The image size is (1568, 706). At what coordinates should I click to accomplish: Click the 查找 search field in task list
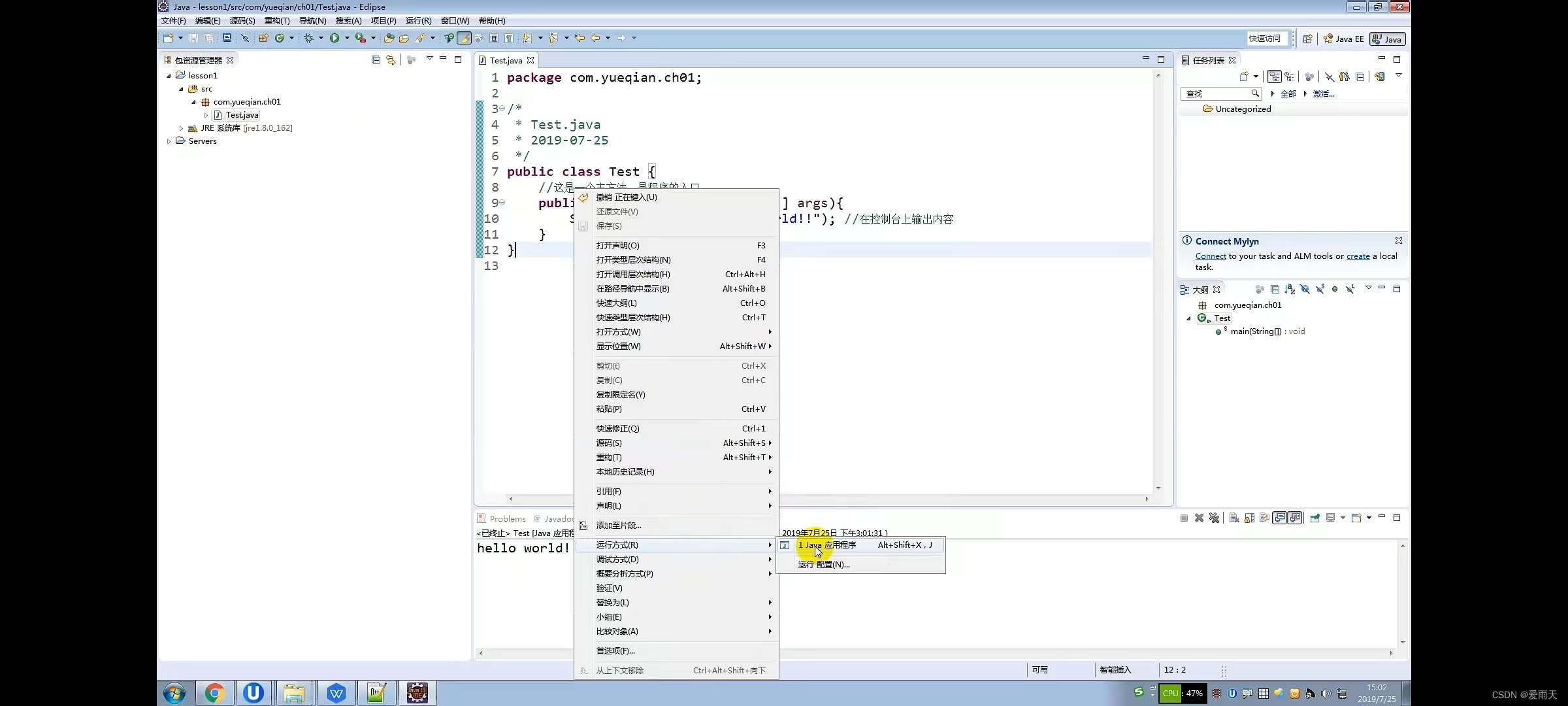coord(1215,94)
